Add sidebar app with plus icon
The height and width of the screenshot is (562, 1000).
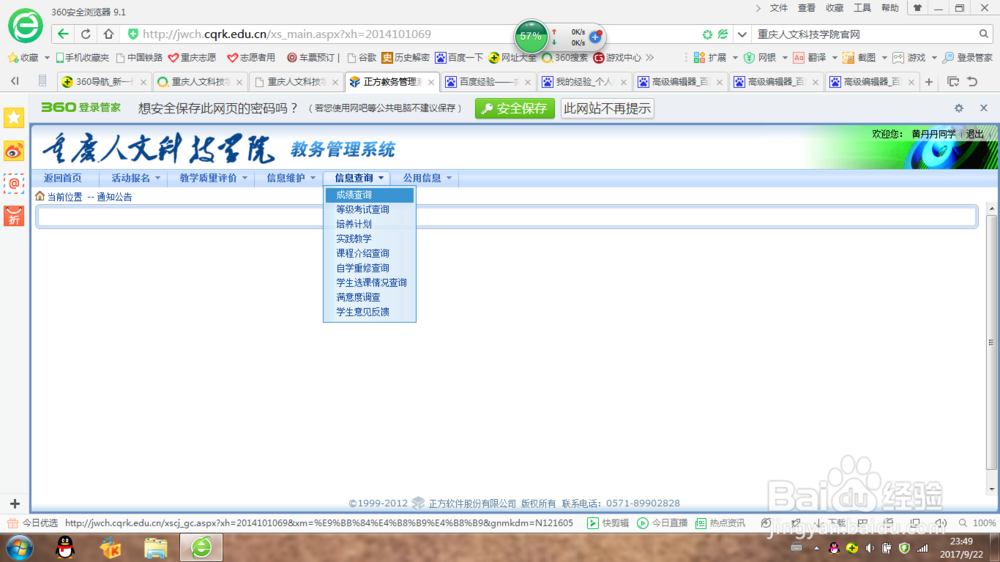[x=15, y=504]
